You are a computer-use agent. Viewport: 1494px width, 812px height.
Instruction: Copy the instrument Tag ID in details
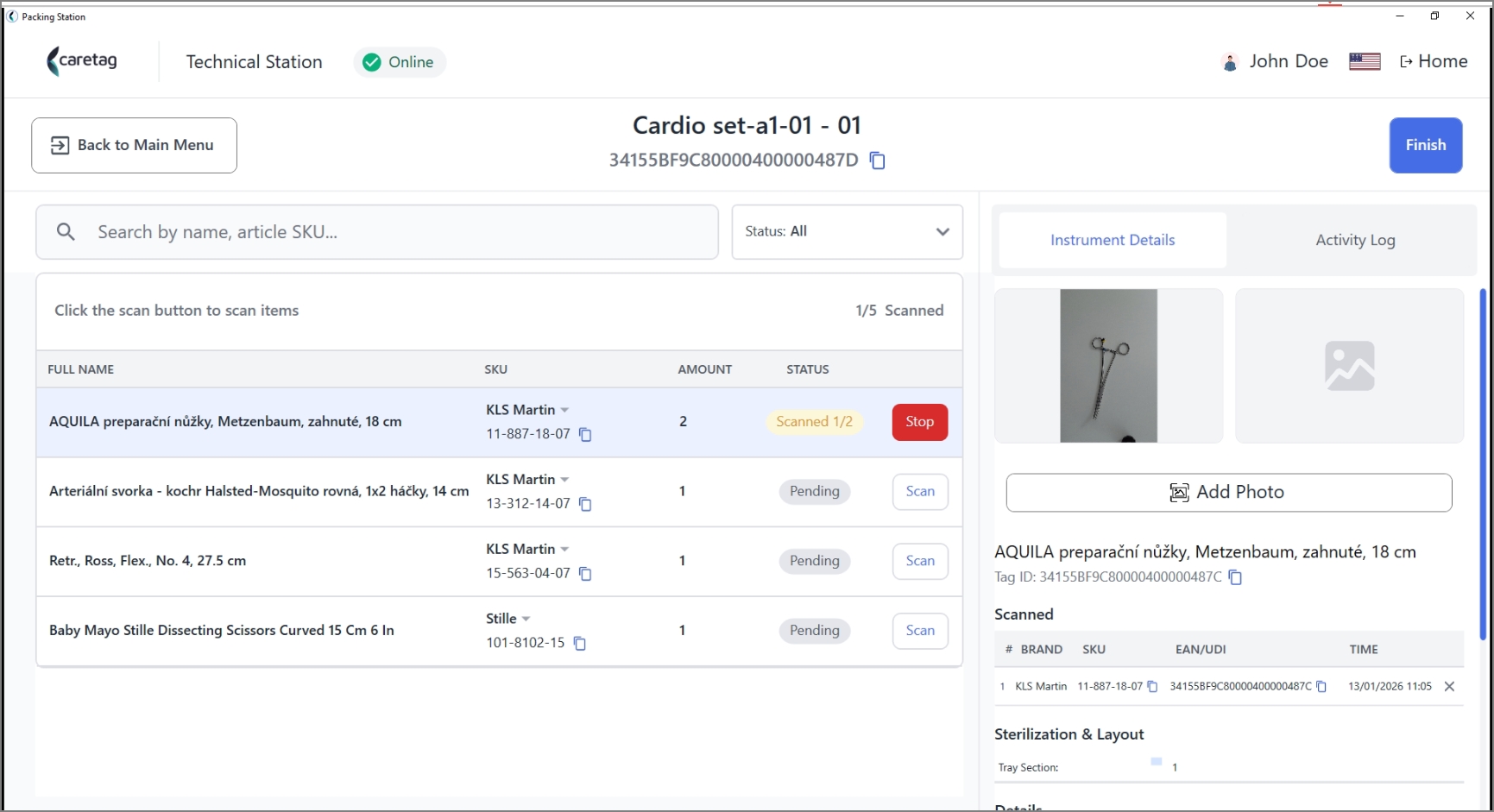point(1235,577)
